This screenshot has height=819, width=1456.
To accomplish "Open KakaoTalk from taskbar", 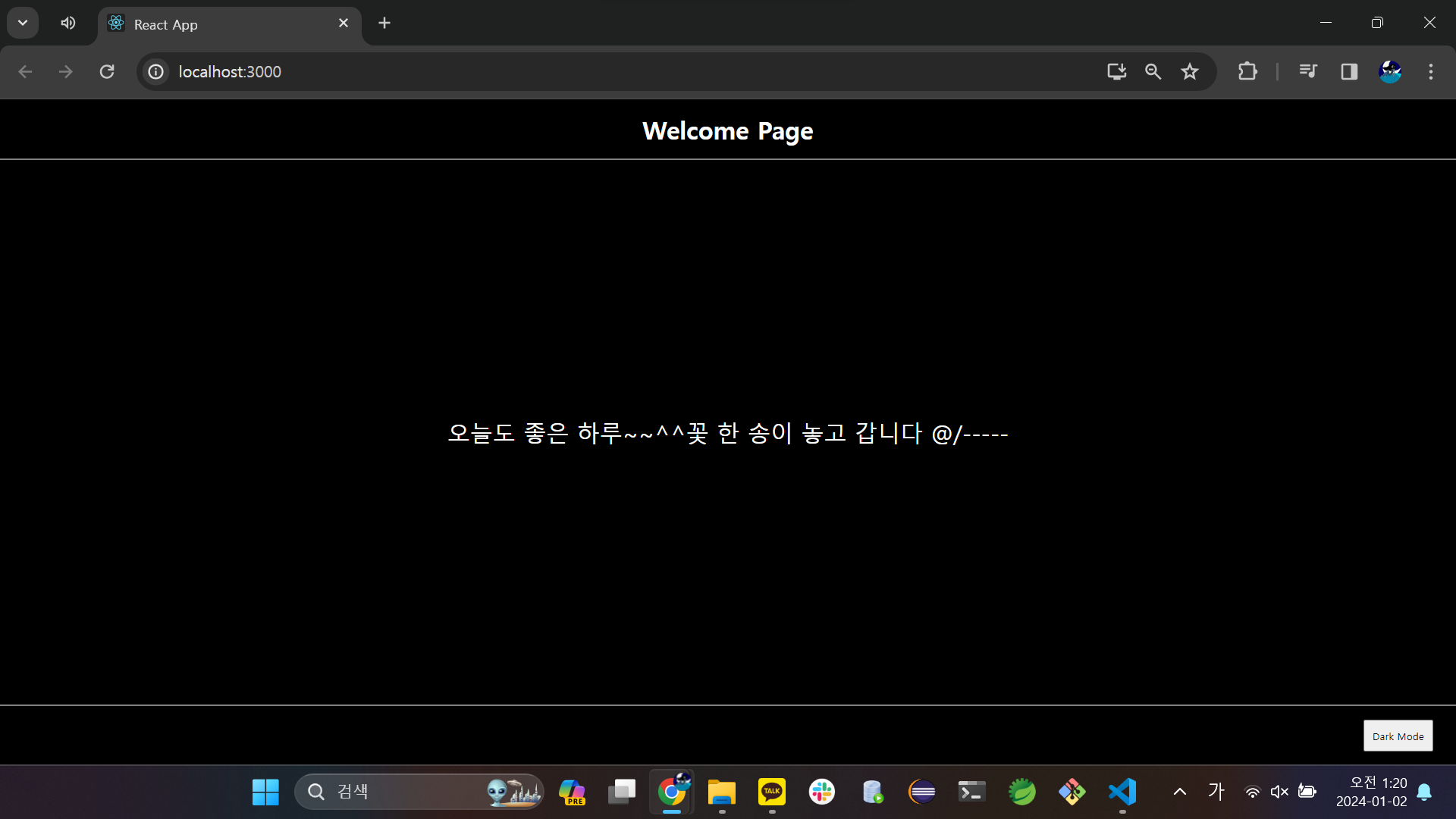I will [x=772, y=792].
